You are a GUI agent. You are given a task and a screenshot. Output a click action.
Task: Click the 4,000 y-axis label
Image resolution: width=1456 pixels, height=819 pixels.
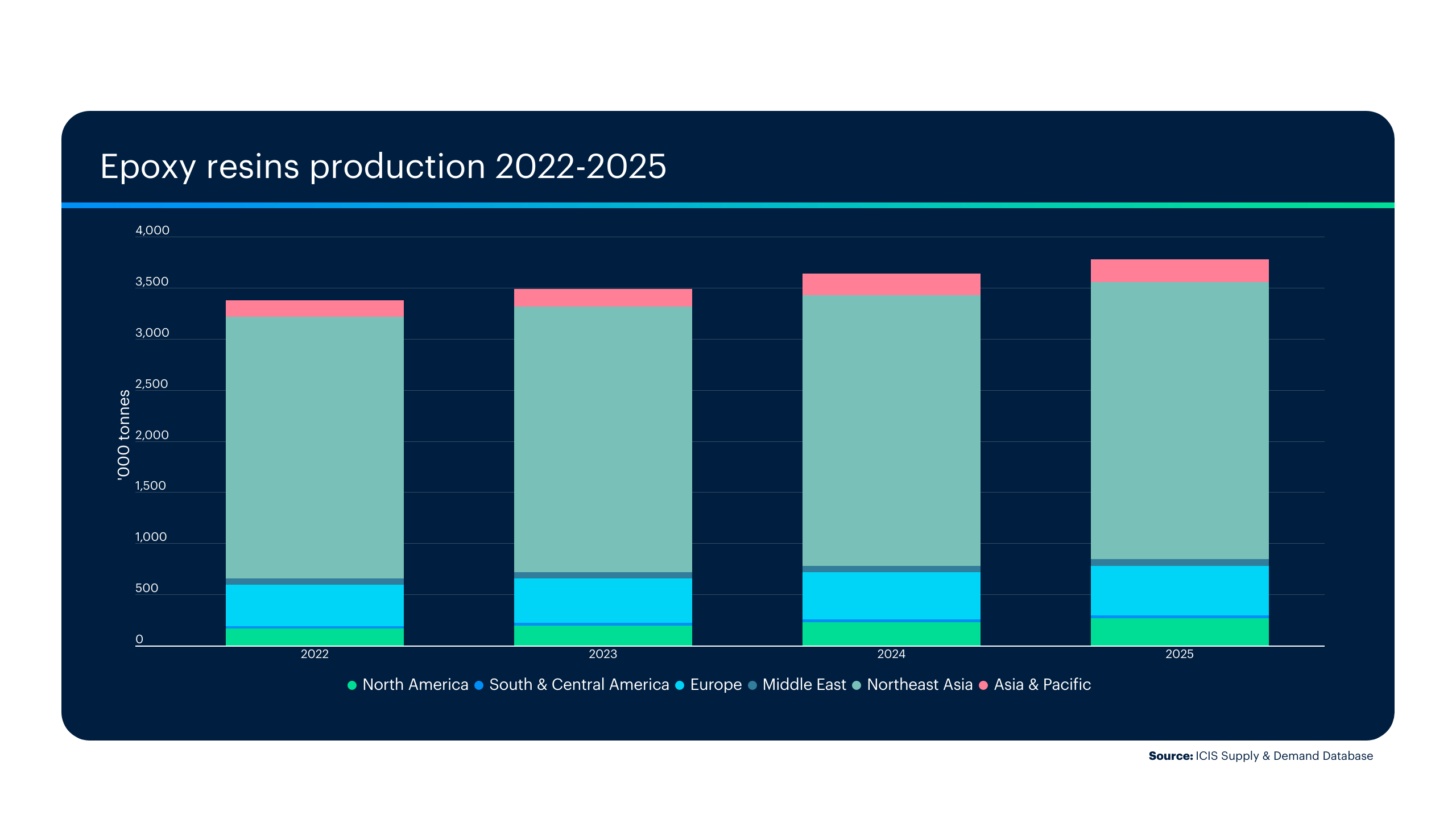(x=152, y=230)
